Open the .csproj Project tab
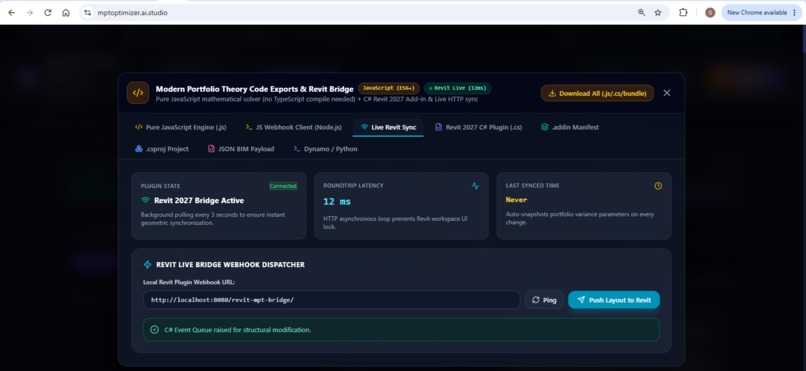The height and width of the screenshot is (371, 806). [x=162, y=149]
